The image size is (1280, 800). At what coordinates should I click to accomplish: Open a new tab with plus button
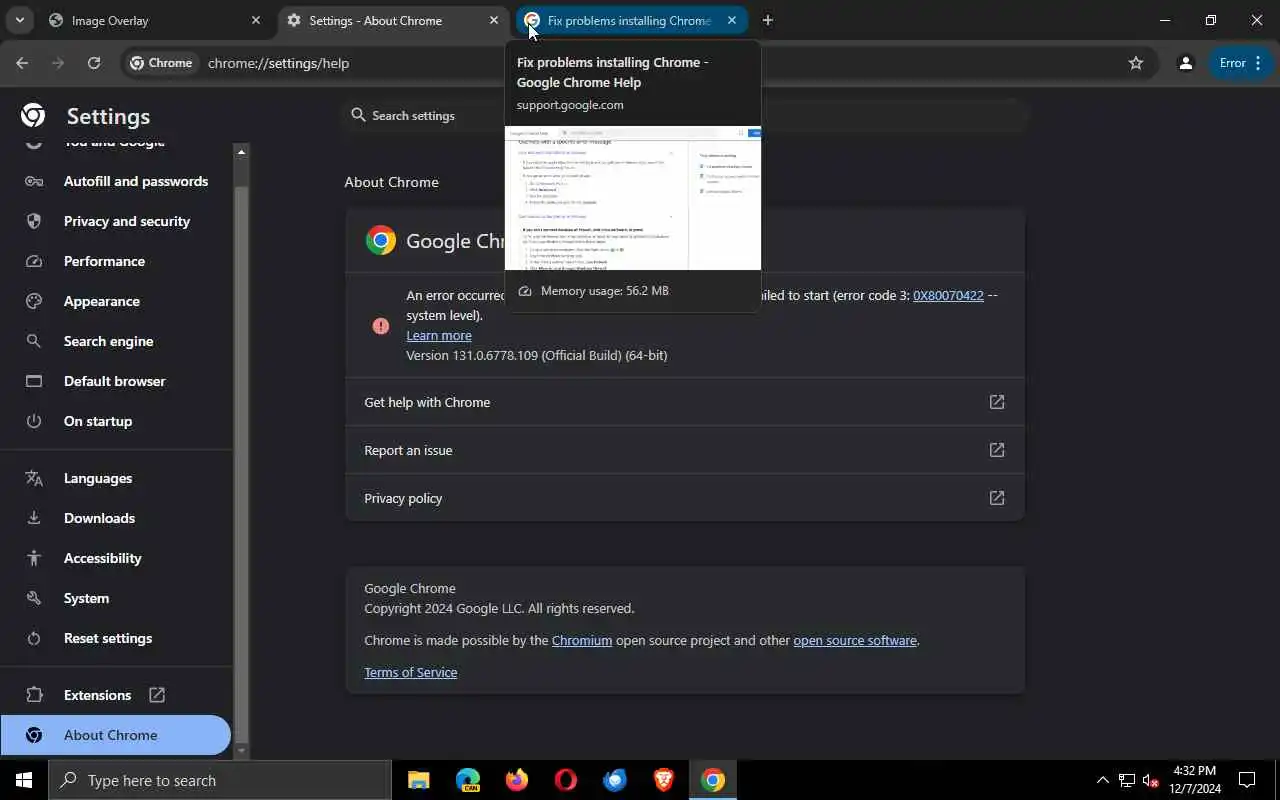click(768, 20)
